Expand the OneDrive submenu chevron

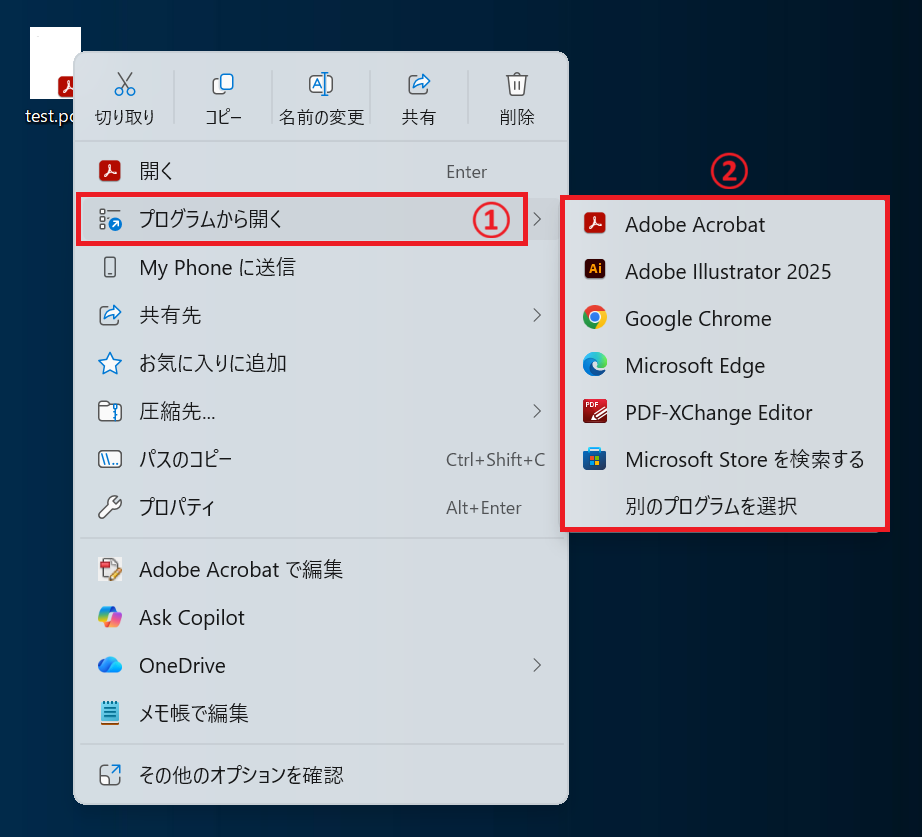[x=538, y=665]
